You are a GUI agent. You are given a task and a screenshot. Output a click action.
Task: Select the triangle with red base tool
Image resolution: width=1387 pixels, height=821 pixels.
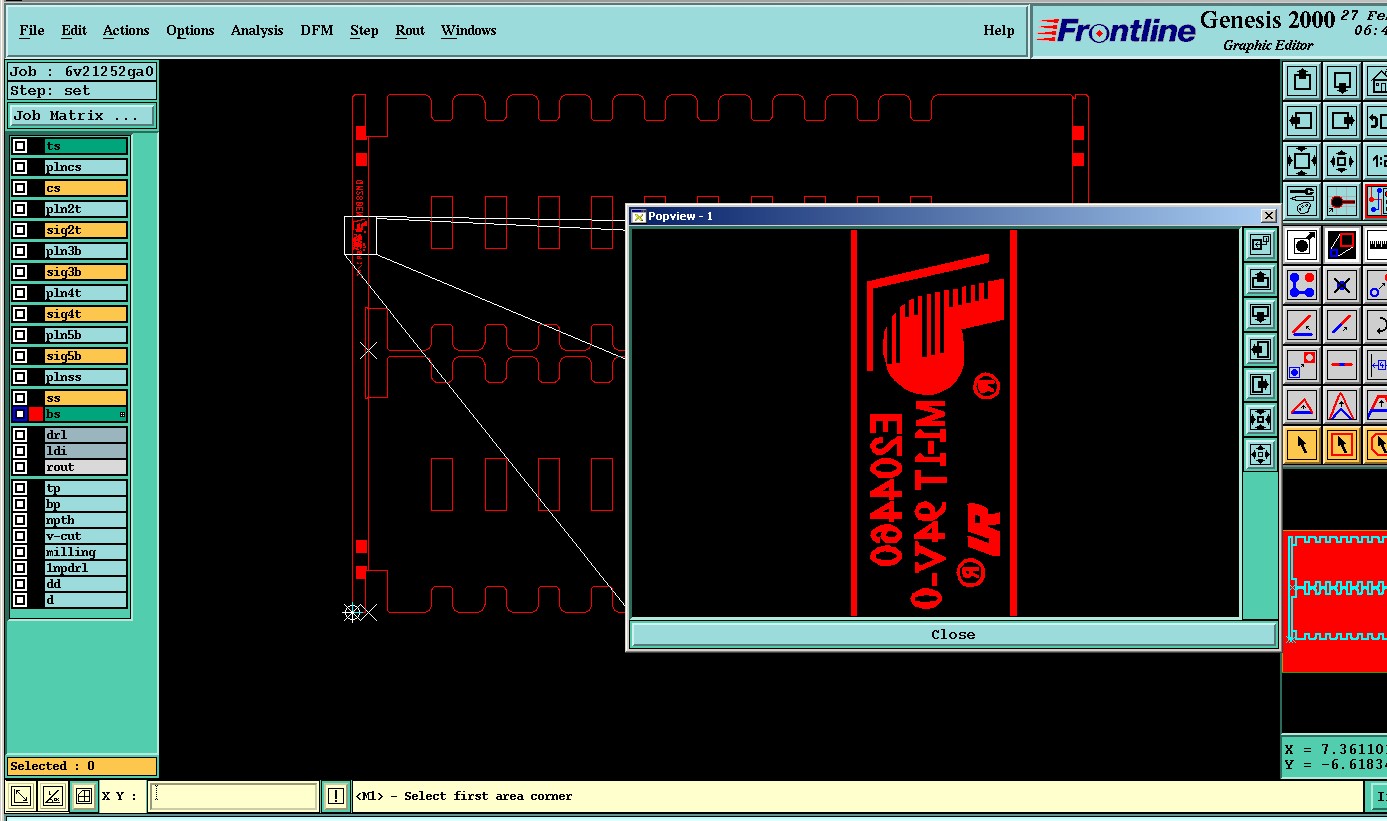[1301, 406]
